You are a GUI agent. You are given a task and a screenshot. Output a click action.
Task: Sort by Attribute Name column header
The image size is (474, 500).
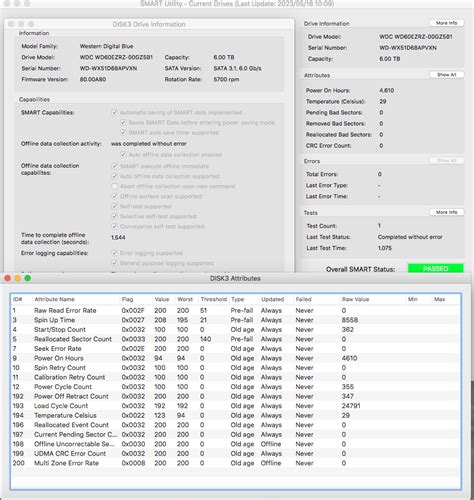76,299
